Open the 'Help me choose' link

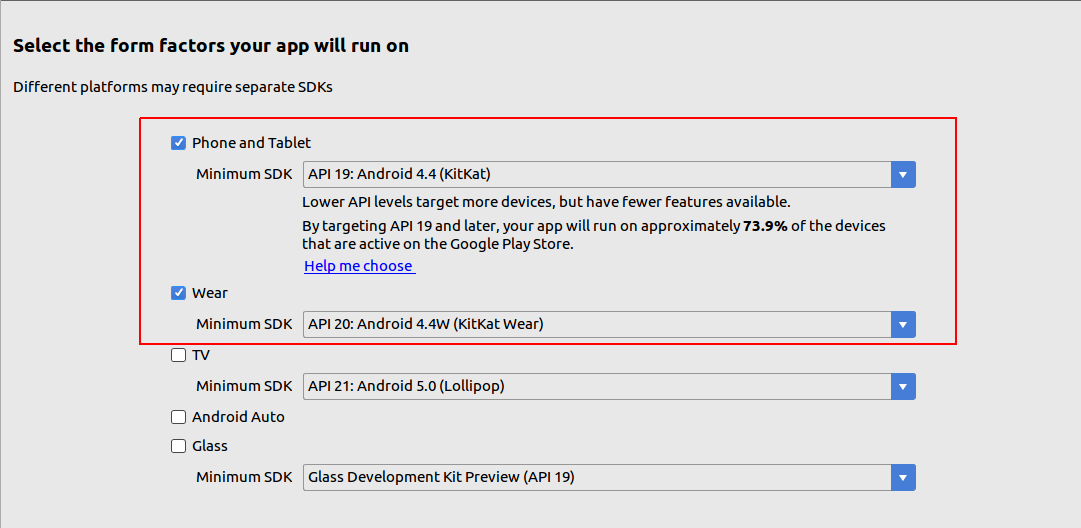click(x=358, y=266)
